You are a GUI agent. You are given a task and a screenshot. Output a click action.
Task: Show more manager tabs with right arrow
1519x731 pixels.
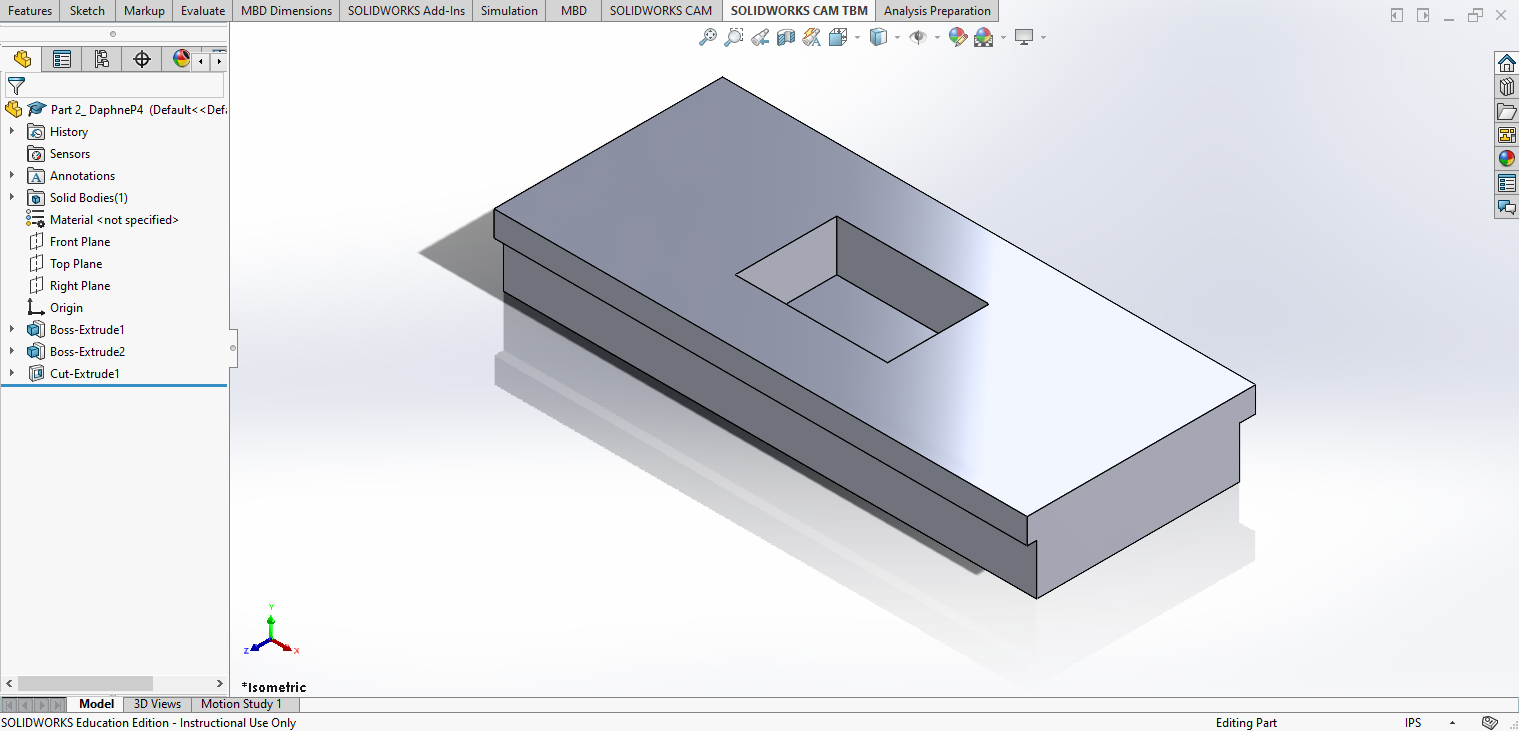click(x=218, y=61)
